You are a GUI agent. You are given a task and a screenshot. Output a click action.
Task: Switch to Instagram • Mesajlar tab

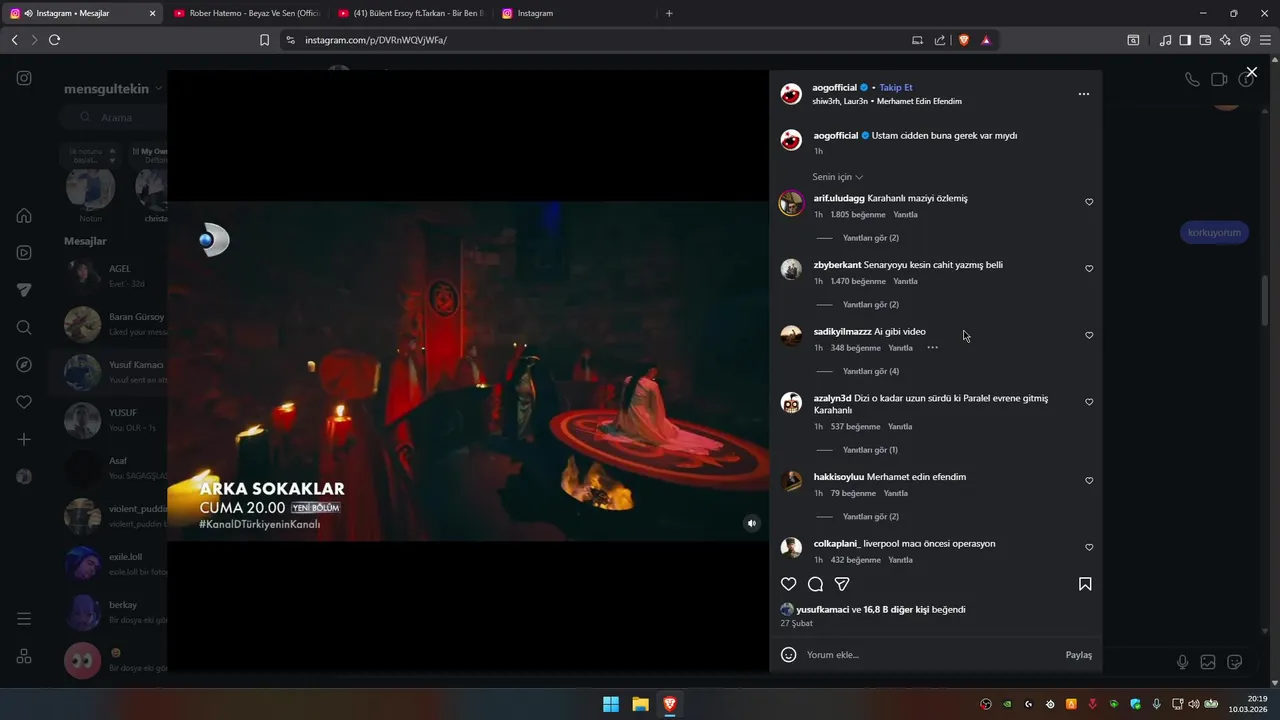(x=84, y=13)
